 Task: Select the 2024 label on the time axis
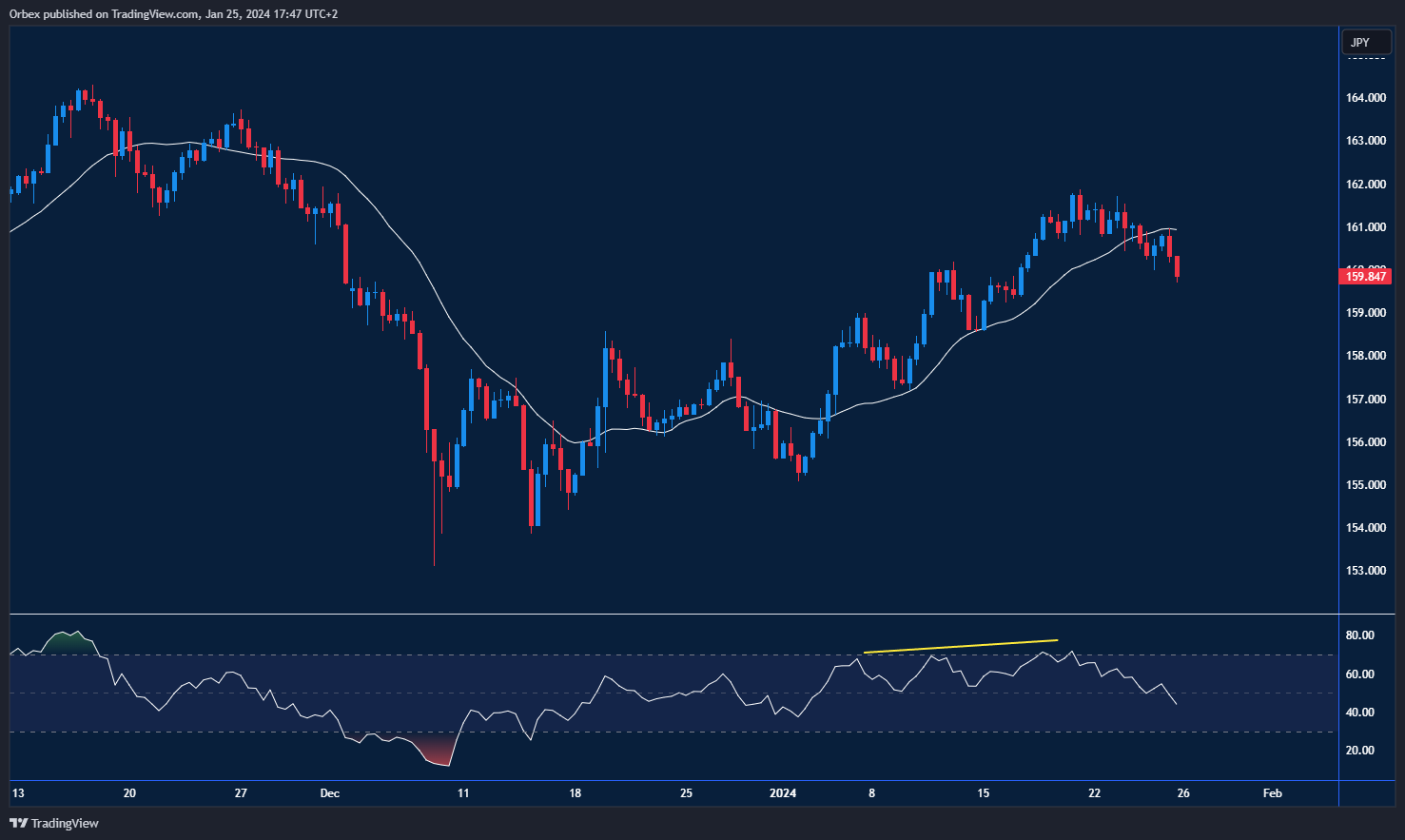pos(784,792)
